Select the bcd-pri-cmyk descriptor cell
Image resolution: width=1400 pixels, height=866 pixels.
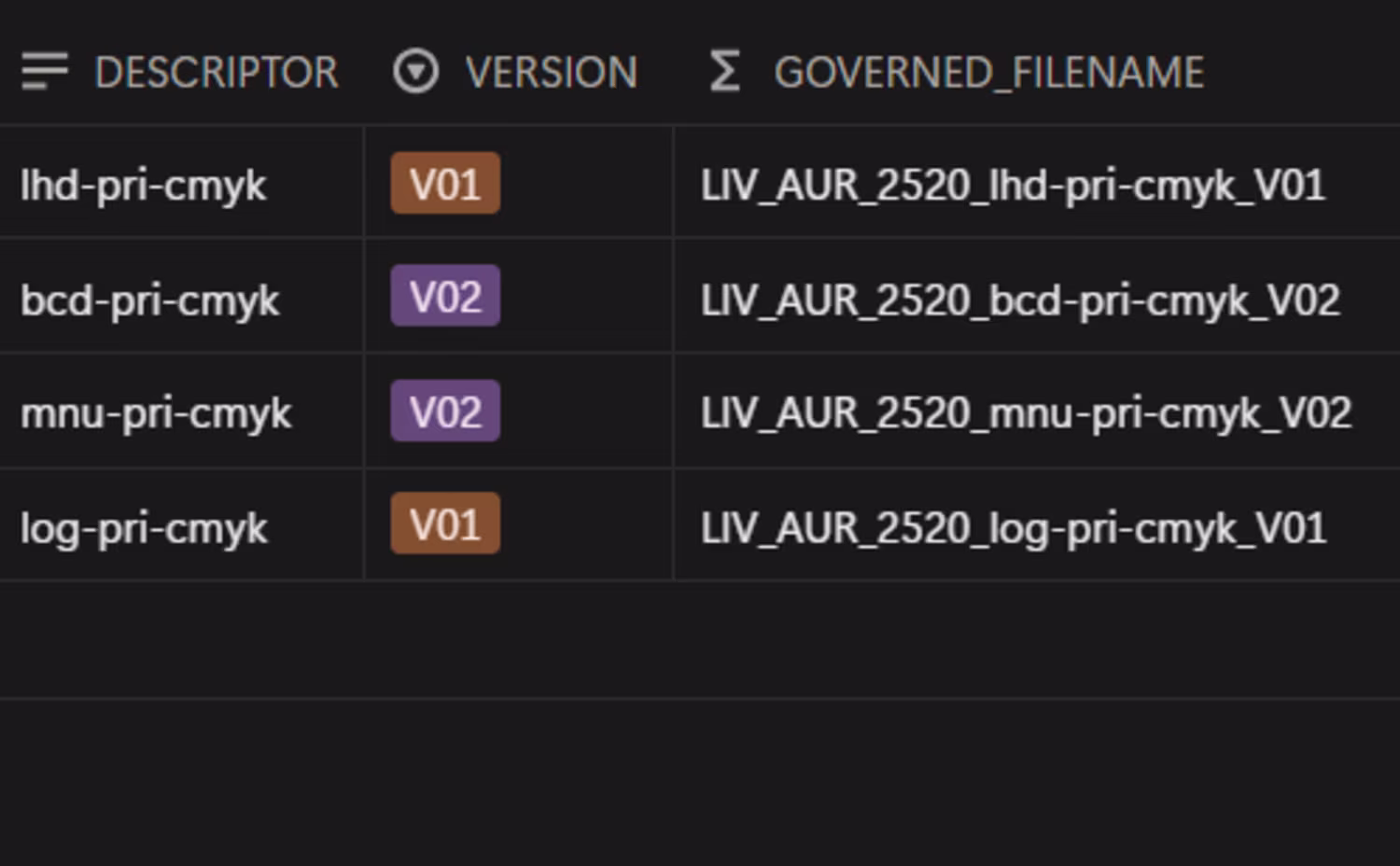pos(182,296)
